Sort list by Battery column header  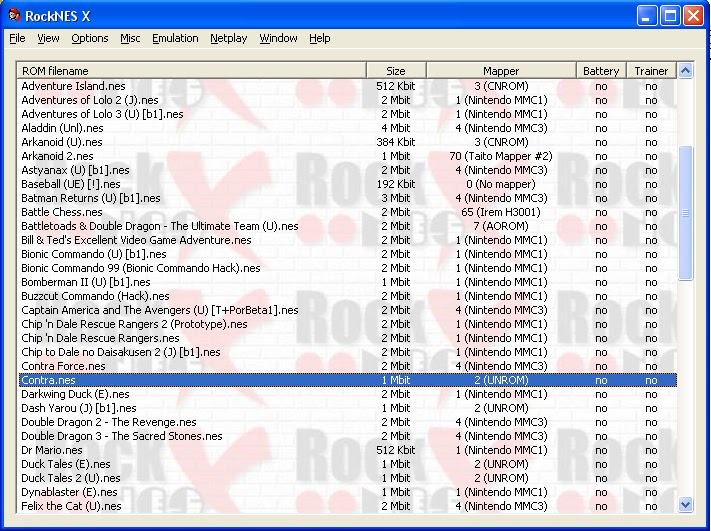click(x=601, y=71)
